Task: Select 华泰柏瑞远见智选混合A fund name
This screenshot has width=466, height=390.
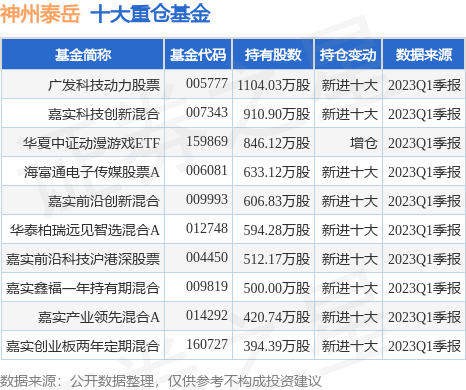Action: [85, 230]
